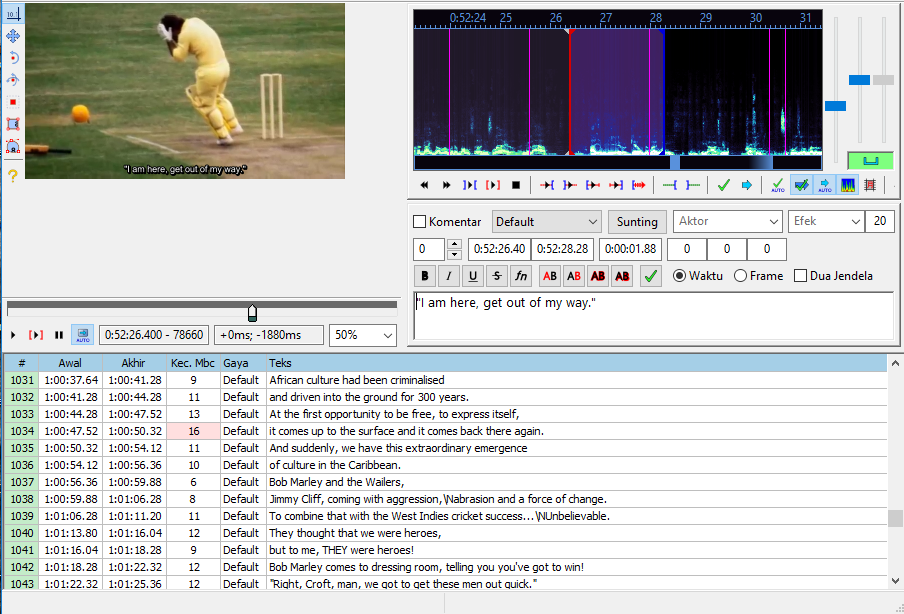Viewport: 904px width, 614px height.
Task: Toggle bold formatting in the edit bar
Action: tap(426, 276)
